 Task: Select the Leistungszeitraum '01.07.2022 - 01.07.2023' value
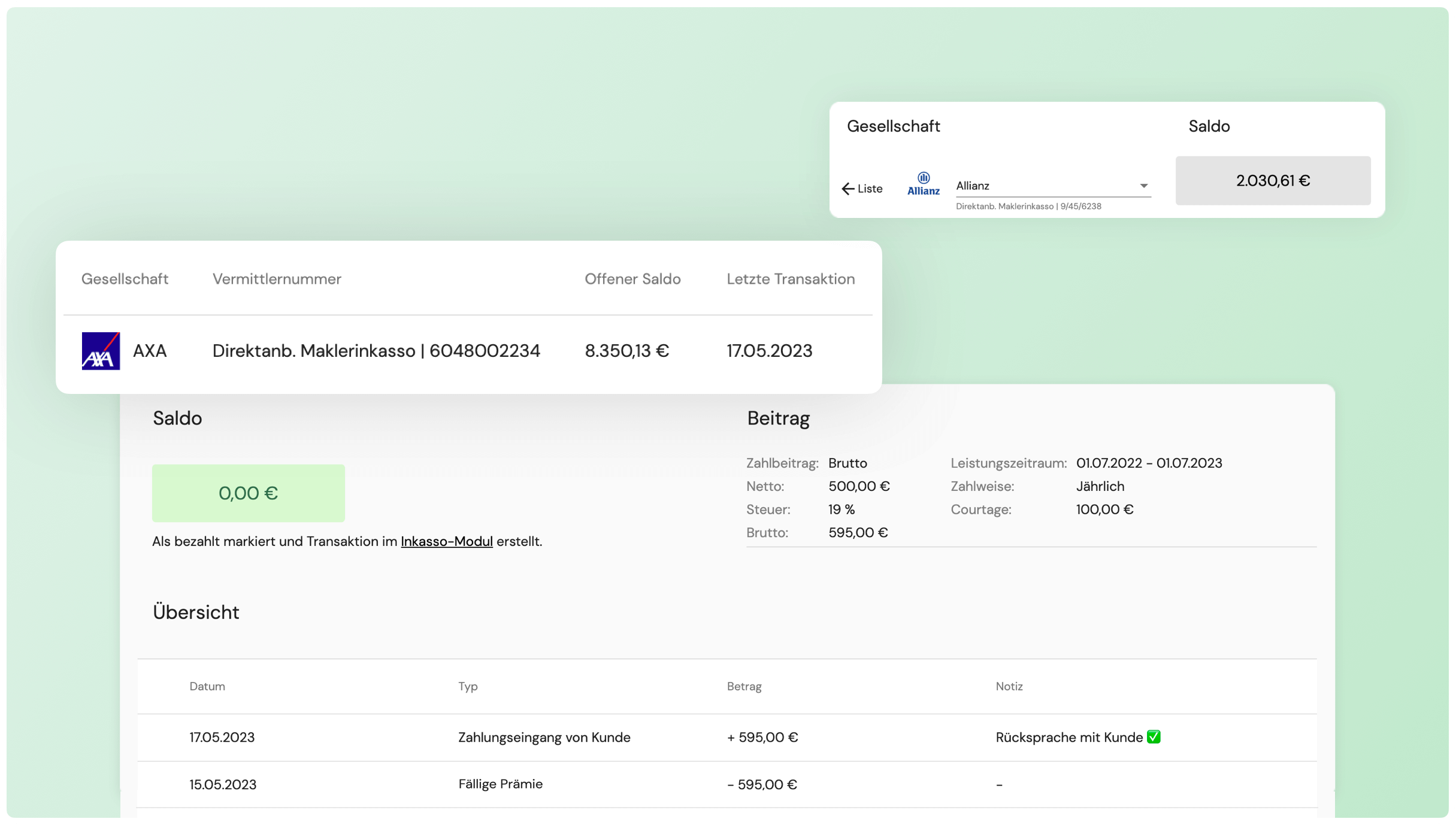point(1149,463)
